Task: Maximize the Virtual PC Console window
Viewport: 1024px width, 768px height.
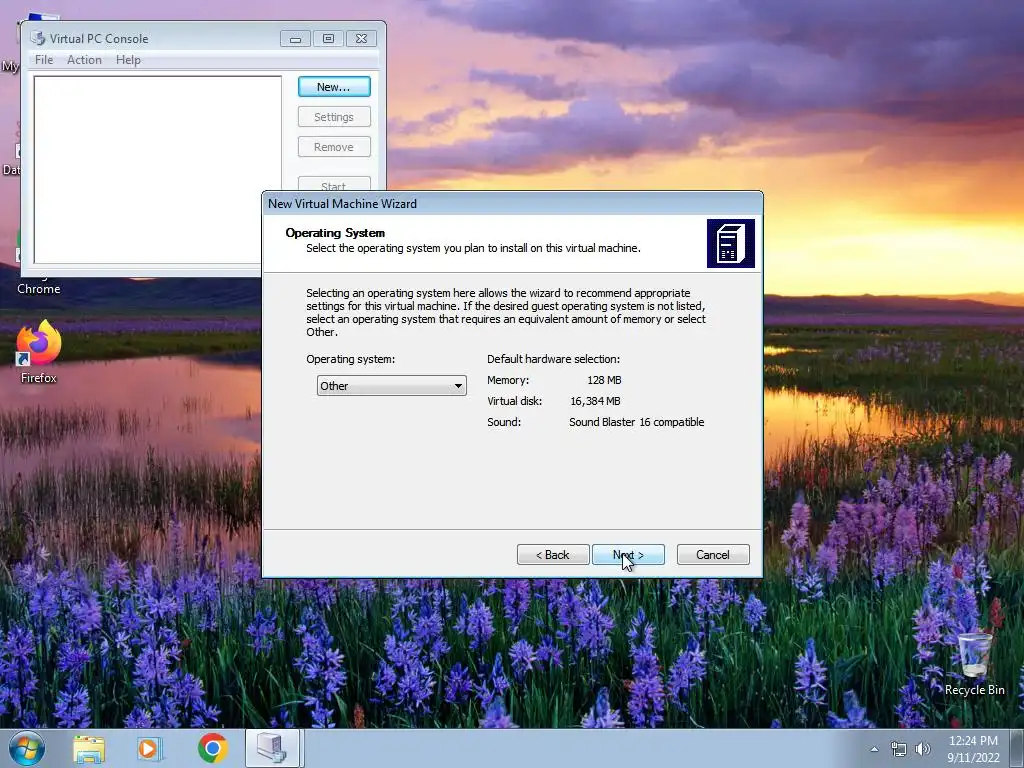Action: (328, 39)
